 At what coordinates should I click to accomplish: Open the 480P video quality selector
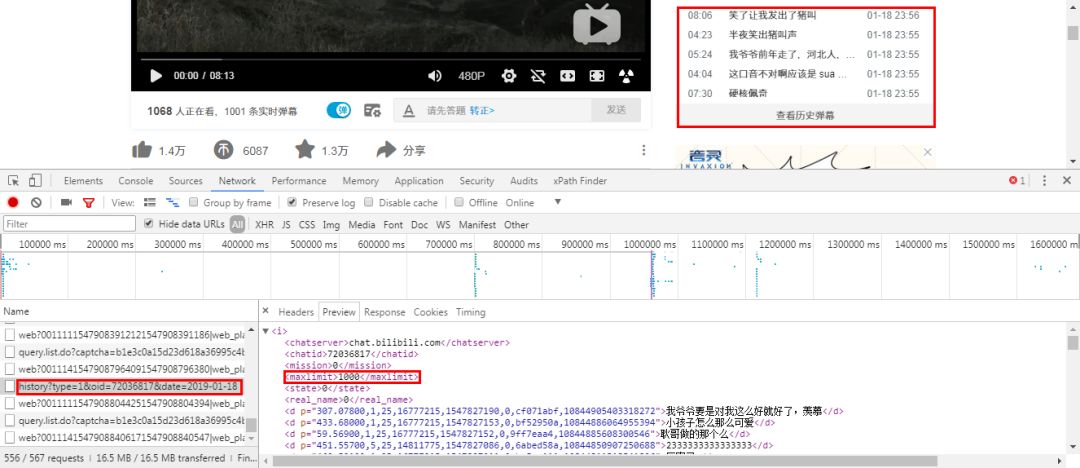pos(471,76)
